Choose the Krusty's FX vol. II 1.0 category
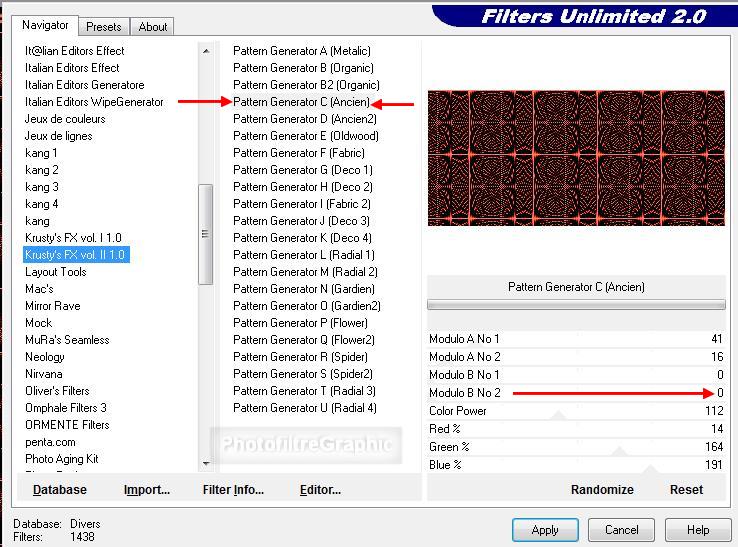The height and width of the screenshot is (547, 738). coord(75,255)
